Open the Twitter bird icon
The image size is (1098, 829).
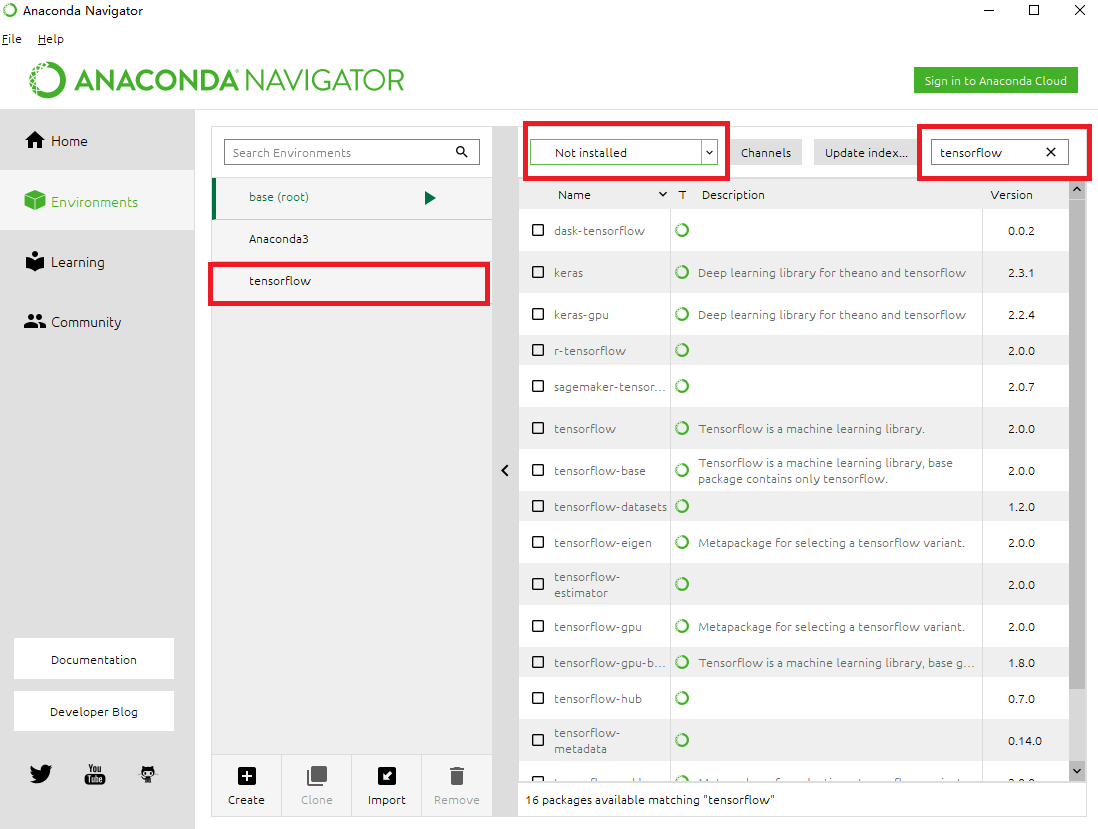41,774
